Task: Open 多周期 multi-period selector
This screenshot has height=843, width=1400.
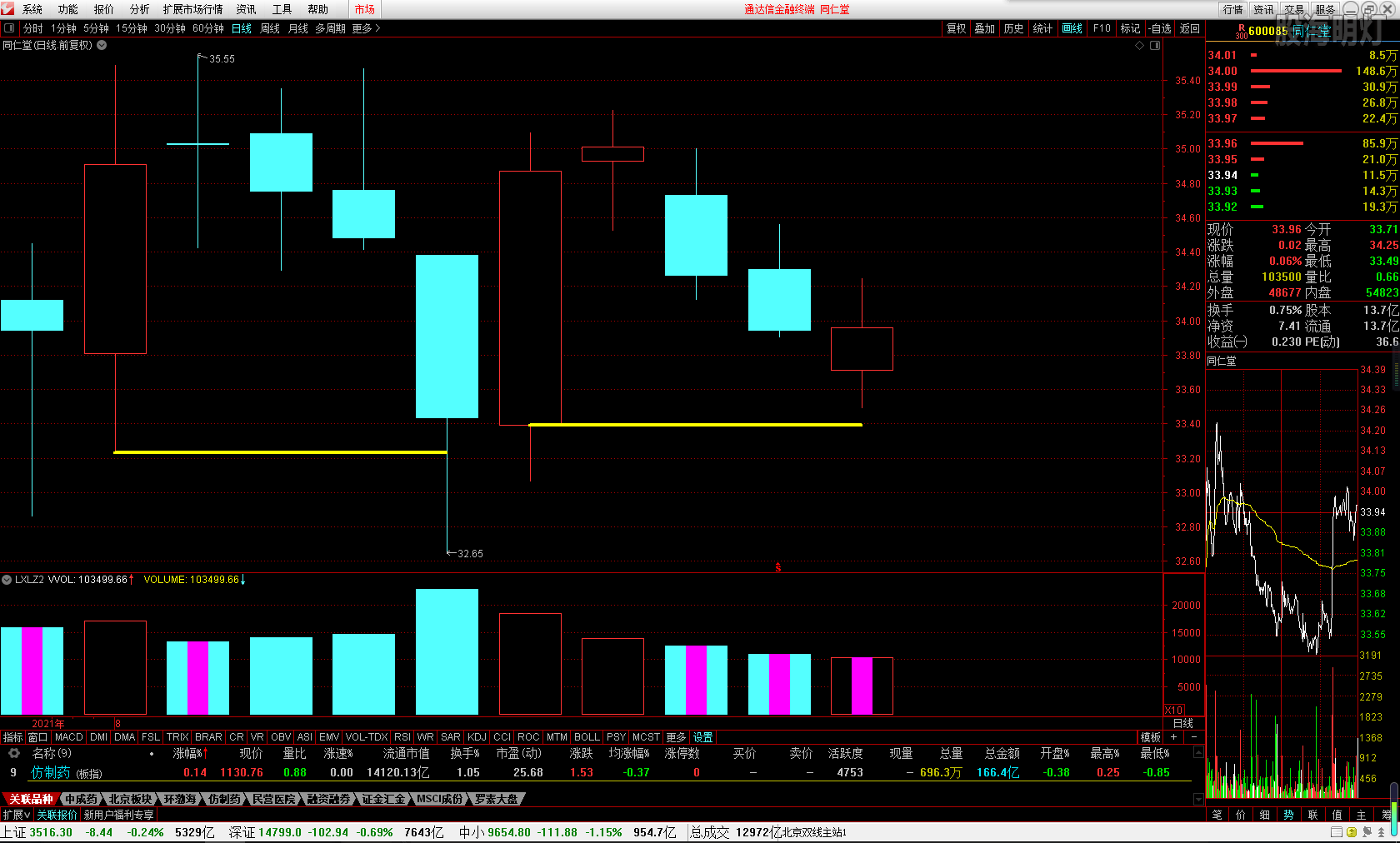Action: tap(330, 28)
